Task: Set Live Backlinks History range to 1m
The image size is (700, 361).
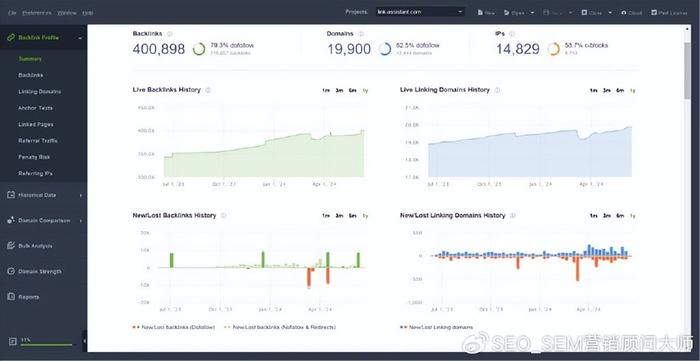Action: click(326, 91)
